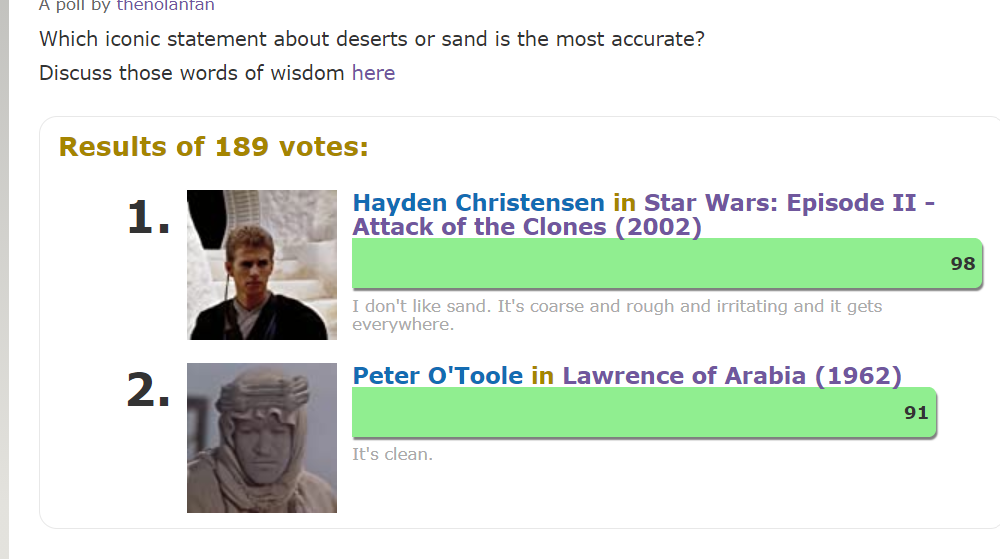
Task: Click the rank number 1 label
Action: click(x=148, y=218)
